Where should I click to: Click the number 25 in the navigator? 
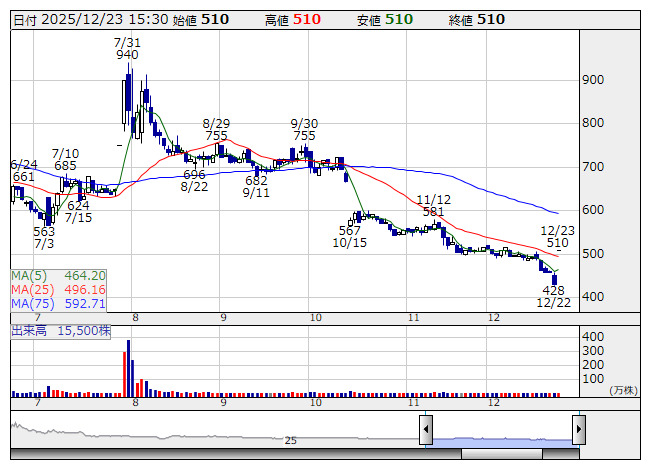[x=291, y=440]
